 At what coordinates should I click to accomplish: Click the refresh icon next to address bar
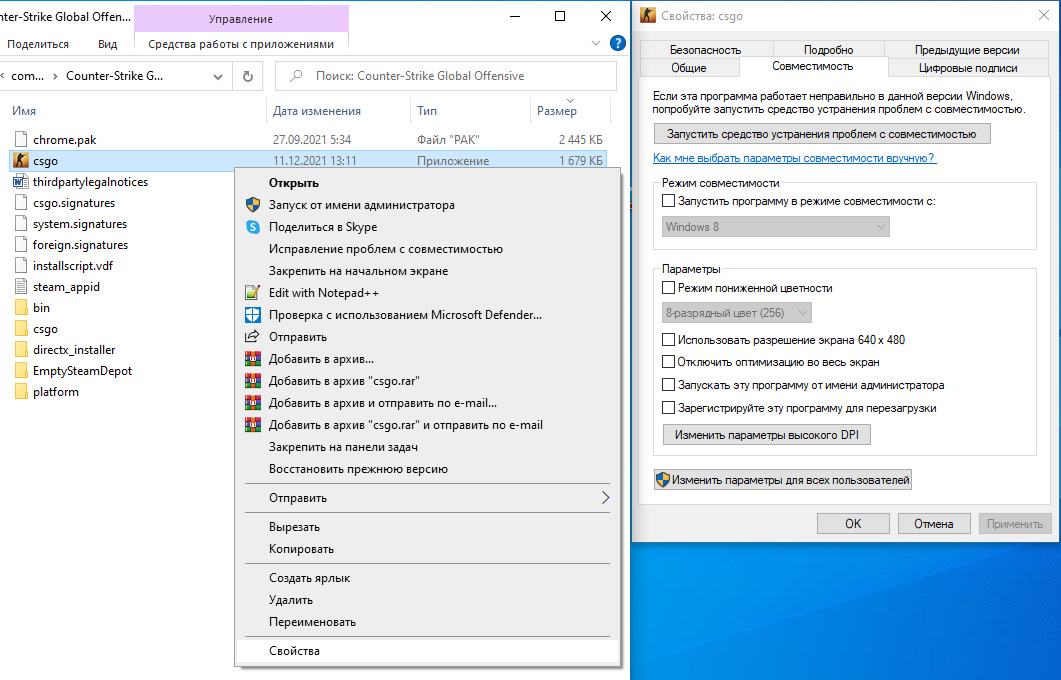click(x=248, y=76)
